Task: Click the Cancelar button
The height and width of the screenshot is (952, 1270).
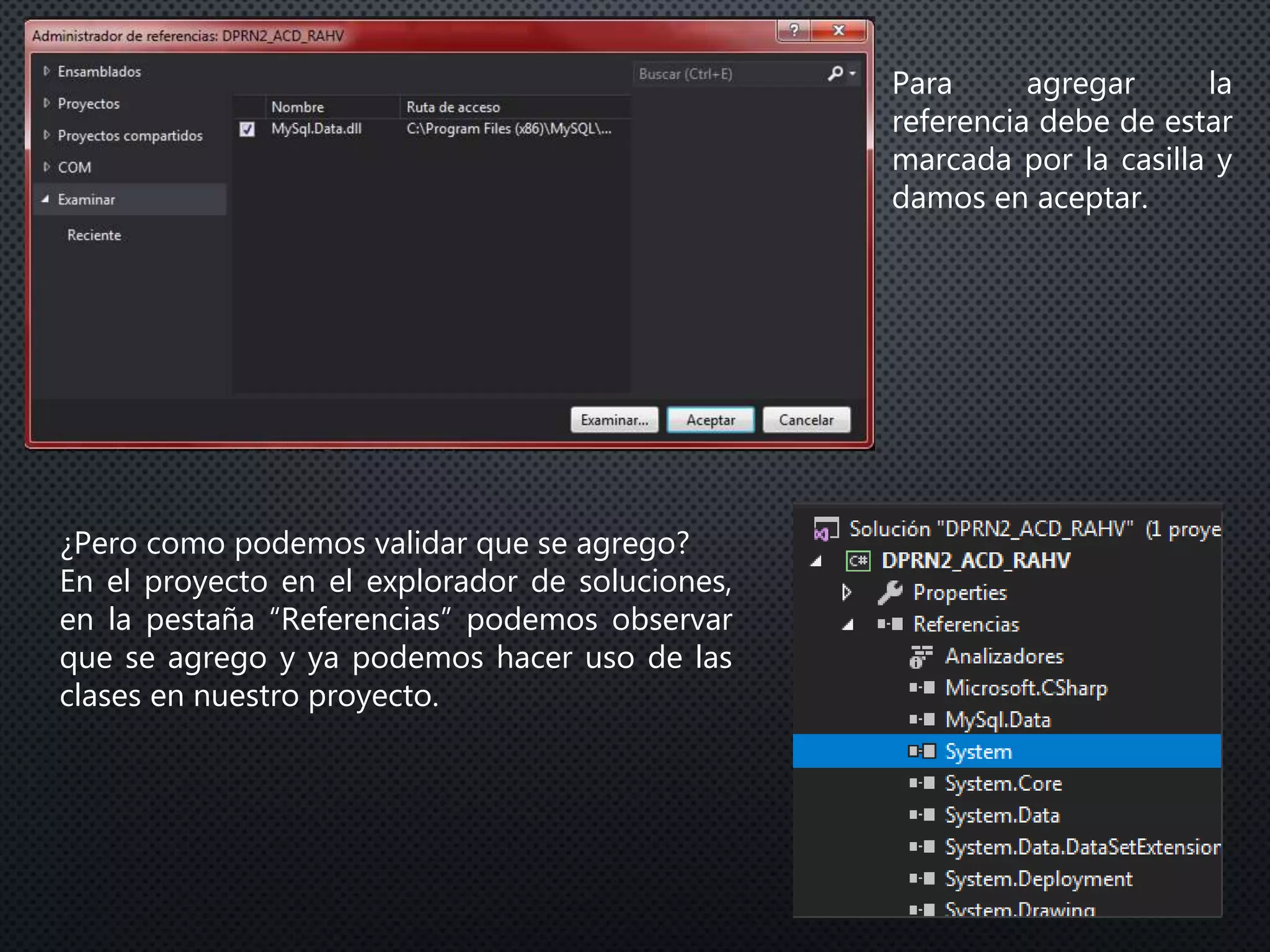Action: click(x=806, y=420)
